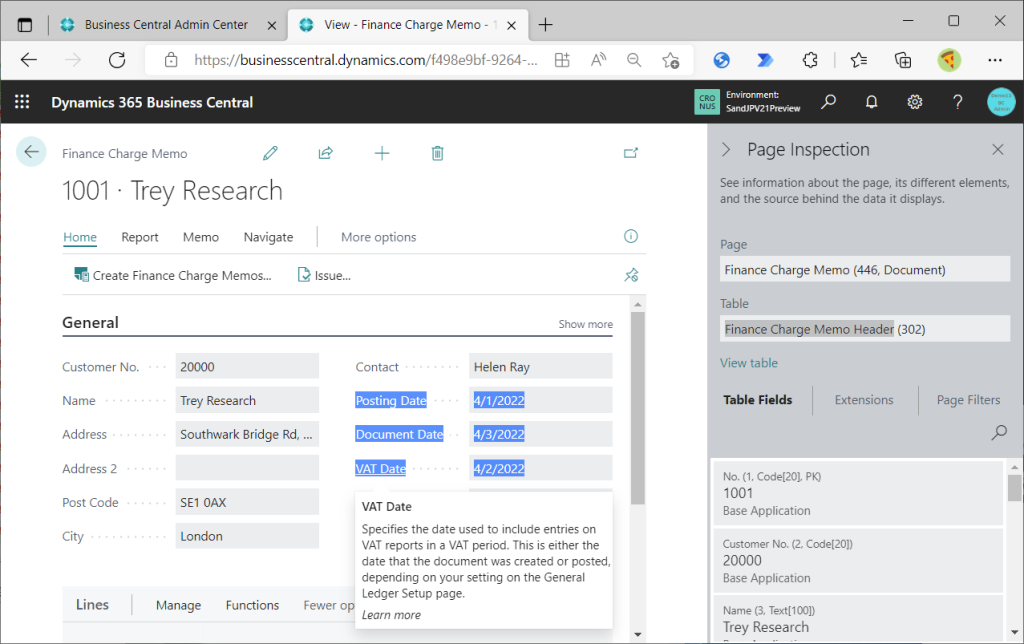Close the Finance Charge Memo browser tab
This screenshot has height=644, width=1024.
click(x=512, y=25)
